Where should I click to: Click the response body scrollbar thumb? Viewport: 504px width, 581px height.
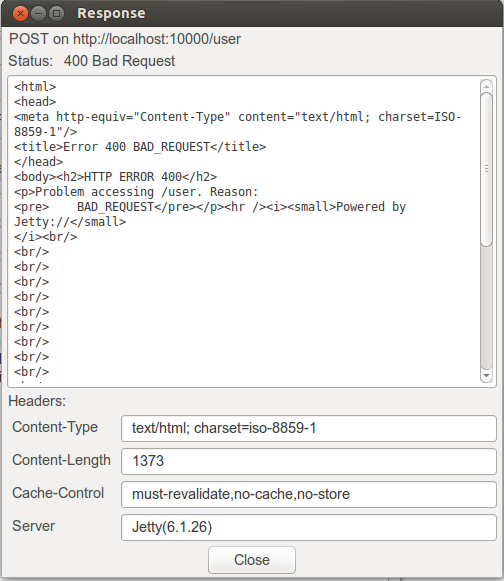pos(486,169)
